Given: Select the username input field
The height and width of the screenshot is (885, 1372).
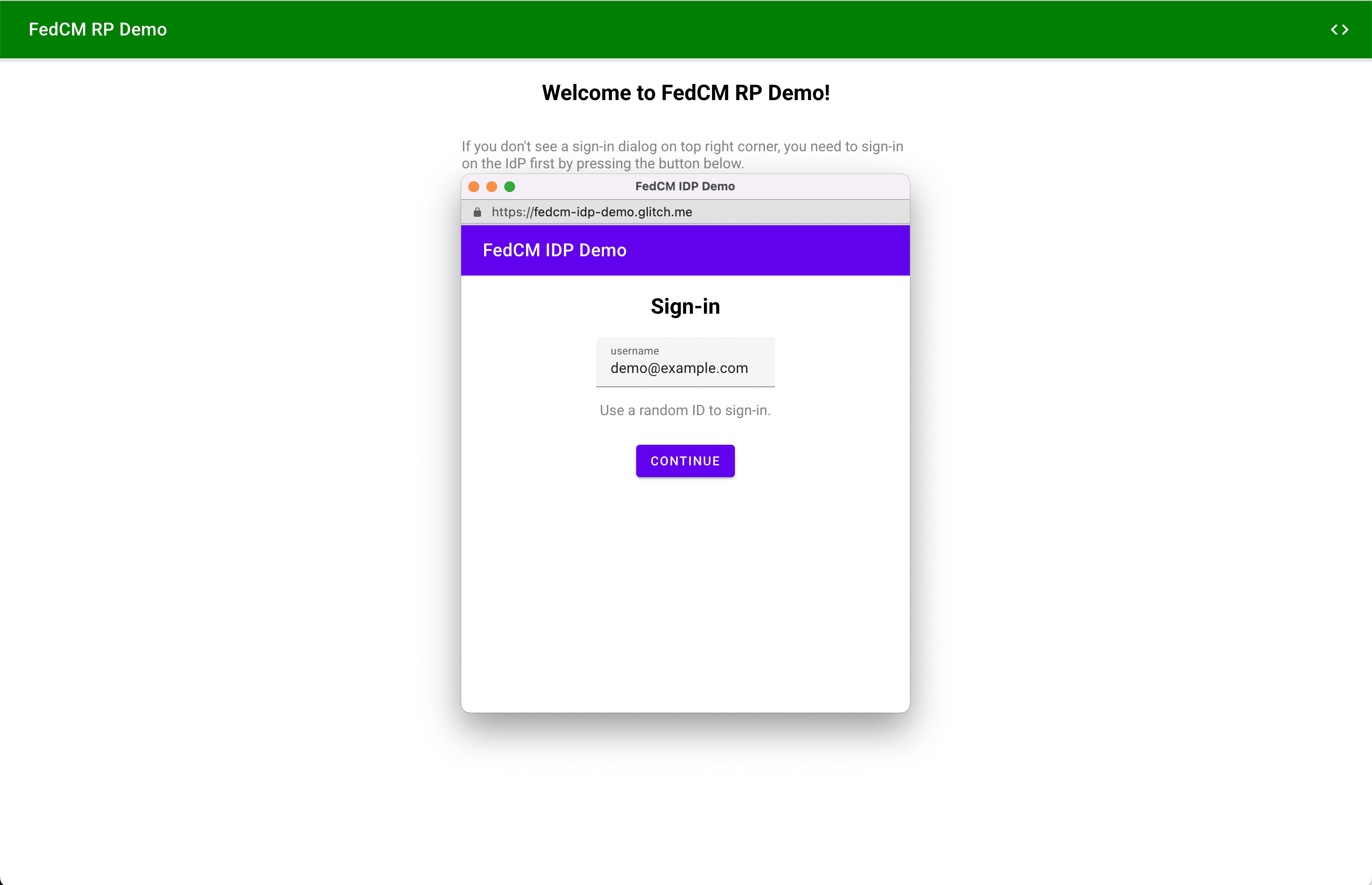Looking at the screenshot, I should (x=685, y=368).
